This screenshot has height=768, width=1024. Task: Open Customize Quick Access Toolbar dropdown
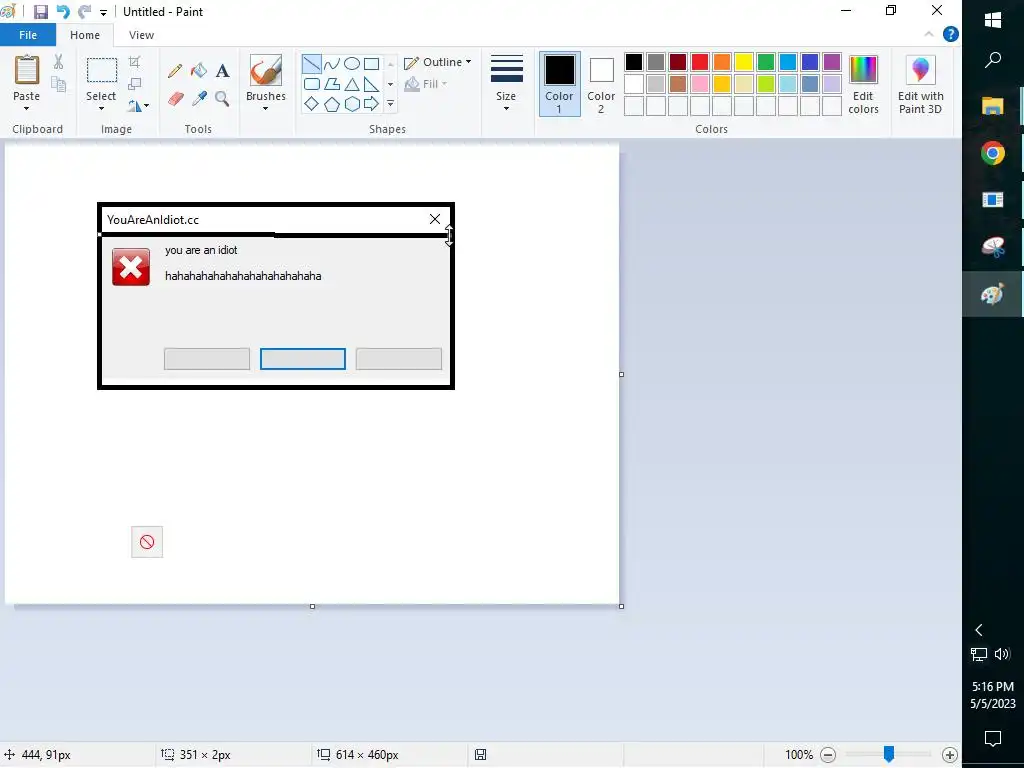[103, 12]
